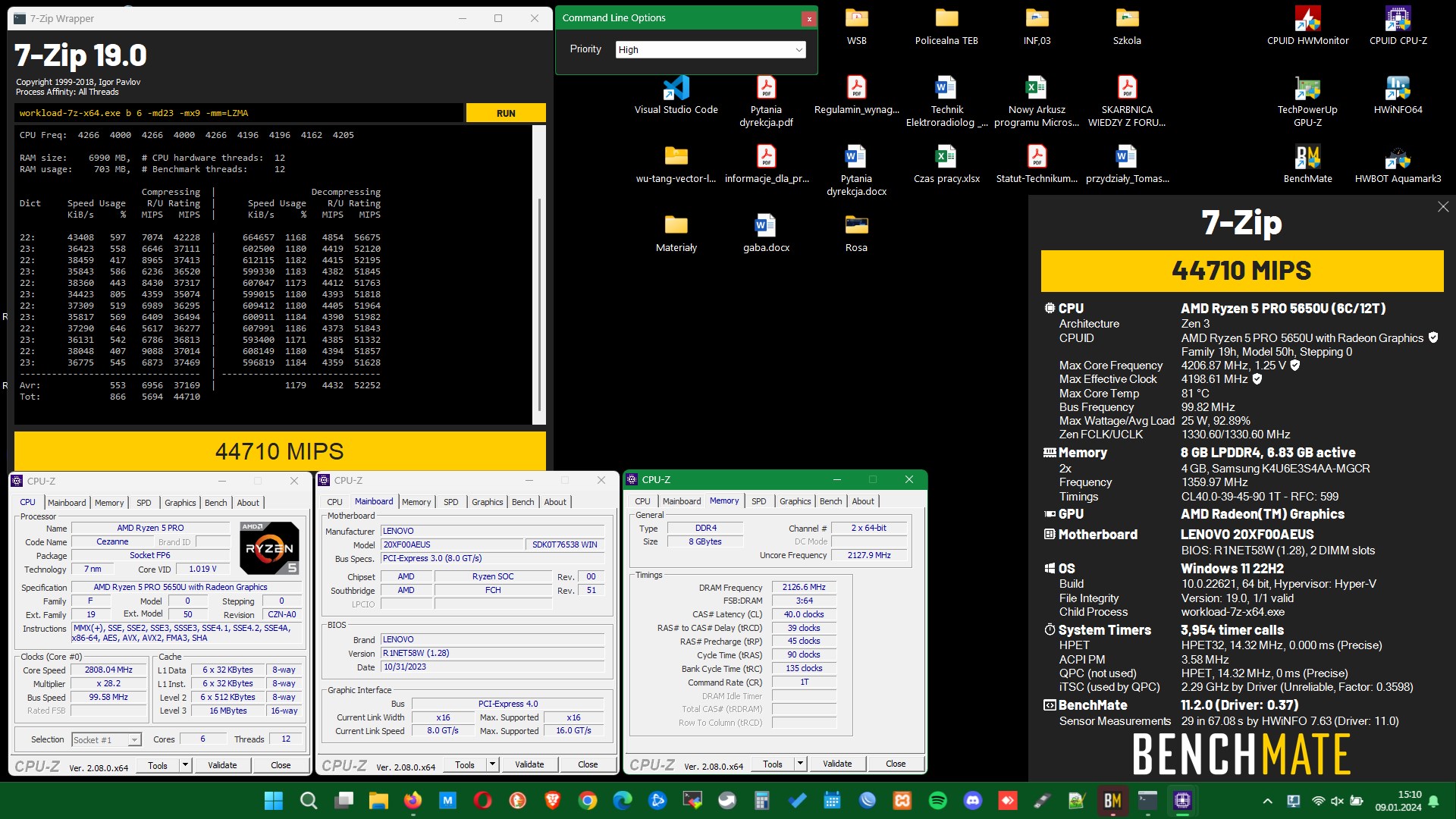This screenshot has width=1456, height=819.
Task: Open gaba.docx Word document icon
Action: tap(766, 232)
